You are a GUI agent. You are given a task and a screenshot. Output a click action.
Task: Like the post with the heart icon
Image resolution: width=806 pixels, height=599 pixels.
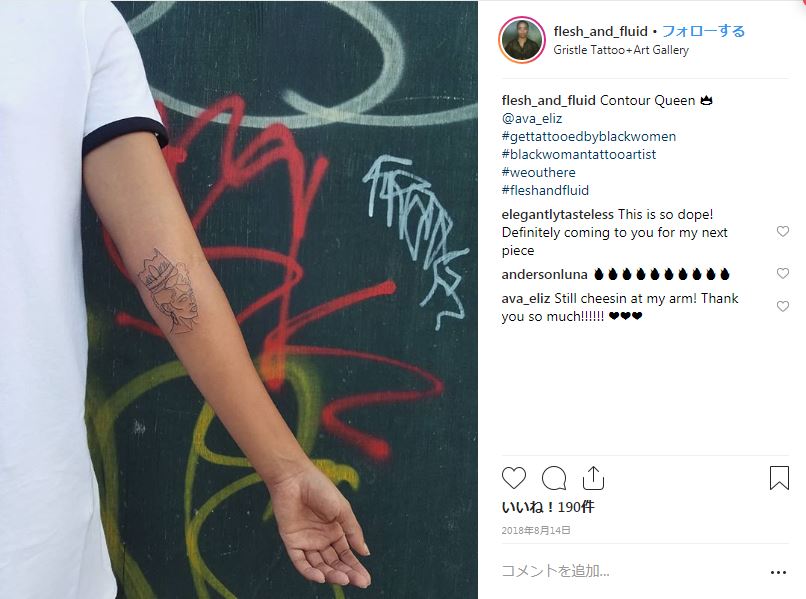click(x=514, y=478)
